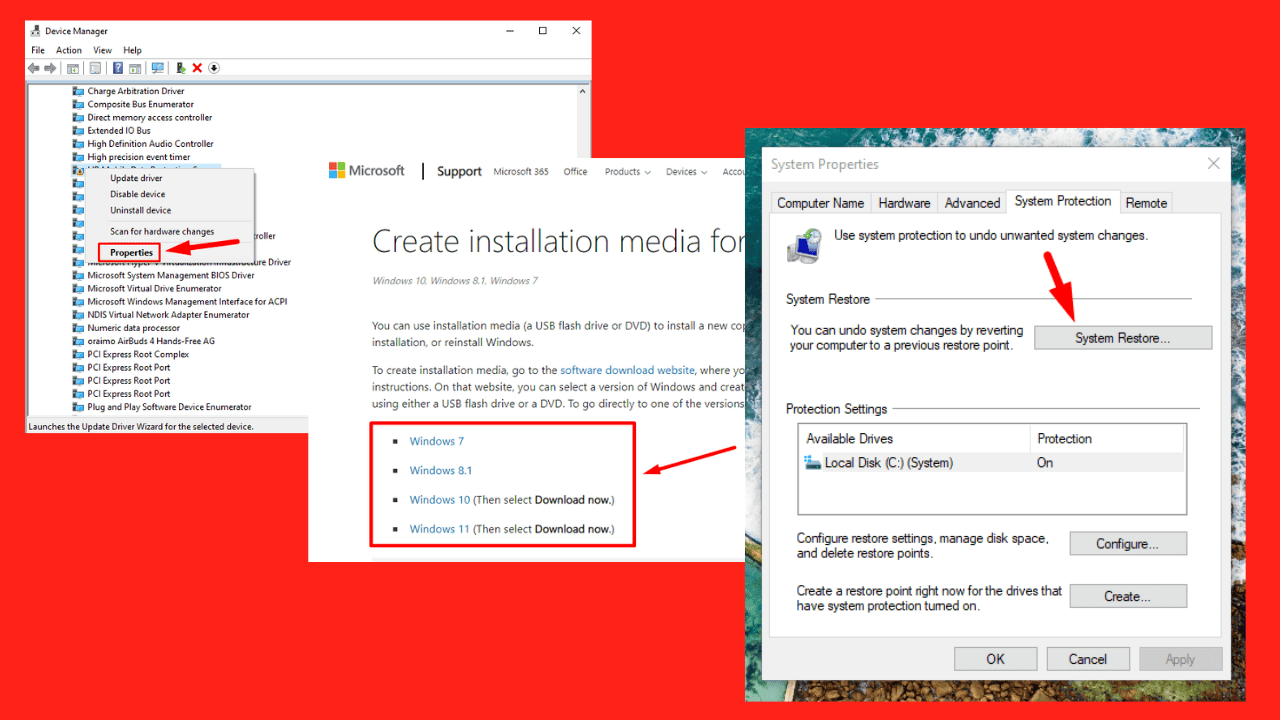The image size is (1280, 720).
Task: Click the red X uninstall device toolbar icon
Action: [x=197, y=68]
